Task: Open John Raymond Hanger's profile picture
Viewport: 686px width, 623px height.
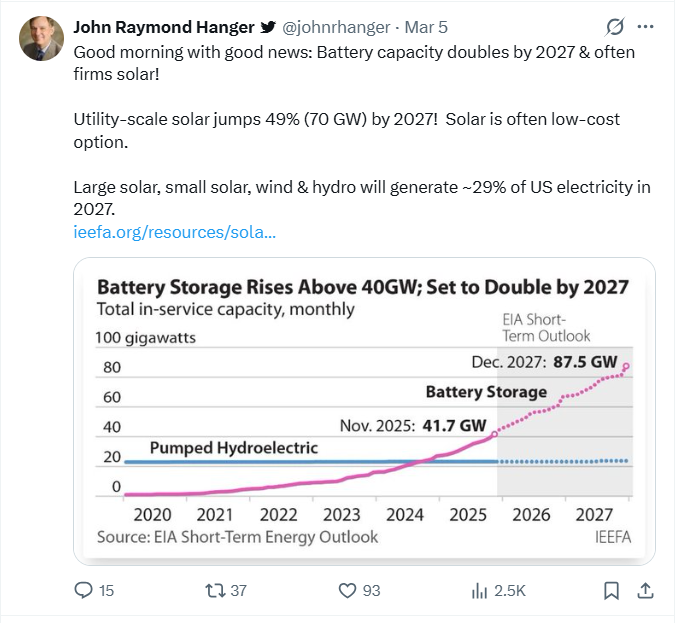Action: point(40,37)
